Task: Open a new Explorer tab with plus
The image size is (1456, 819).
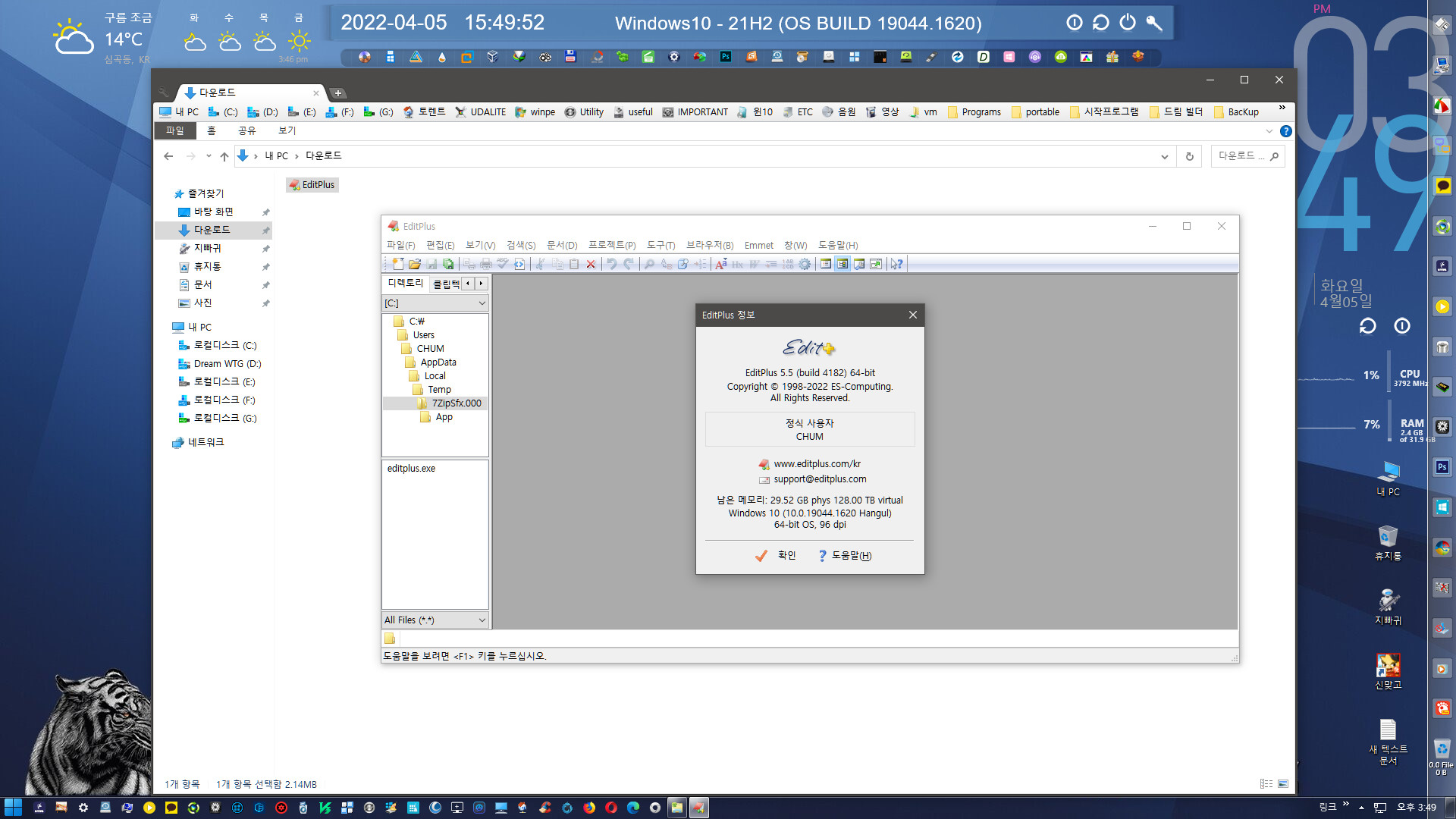Action: point(338,93)
